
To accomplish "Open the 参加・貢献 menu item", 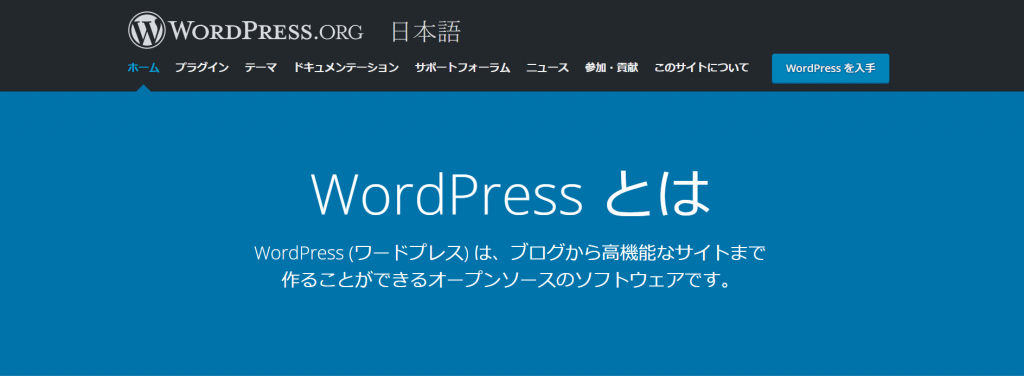I will (611, 67).
